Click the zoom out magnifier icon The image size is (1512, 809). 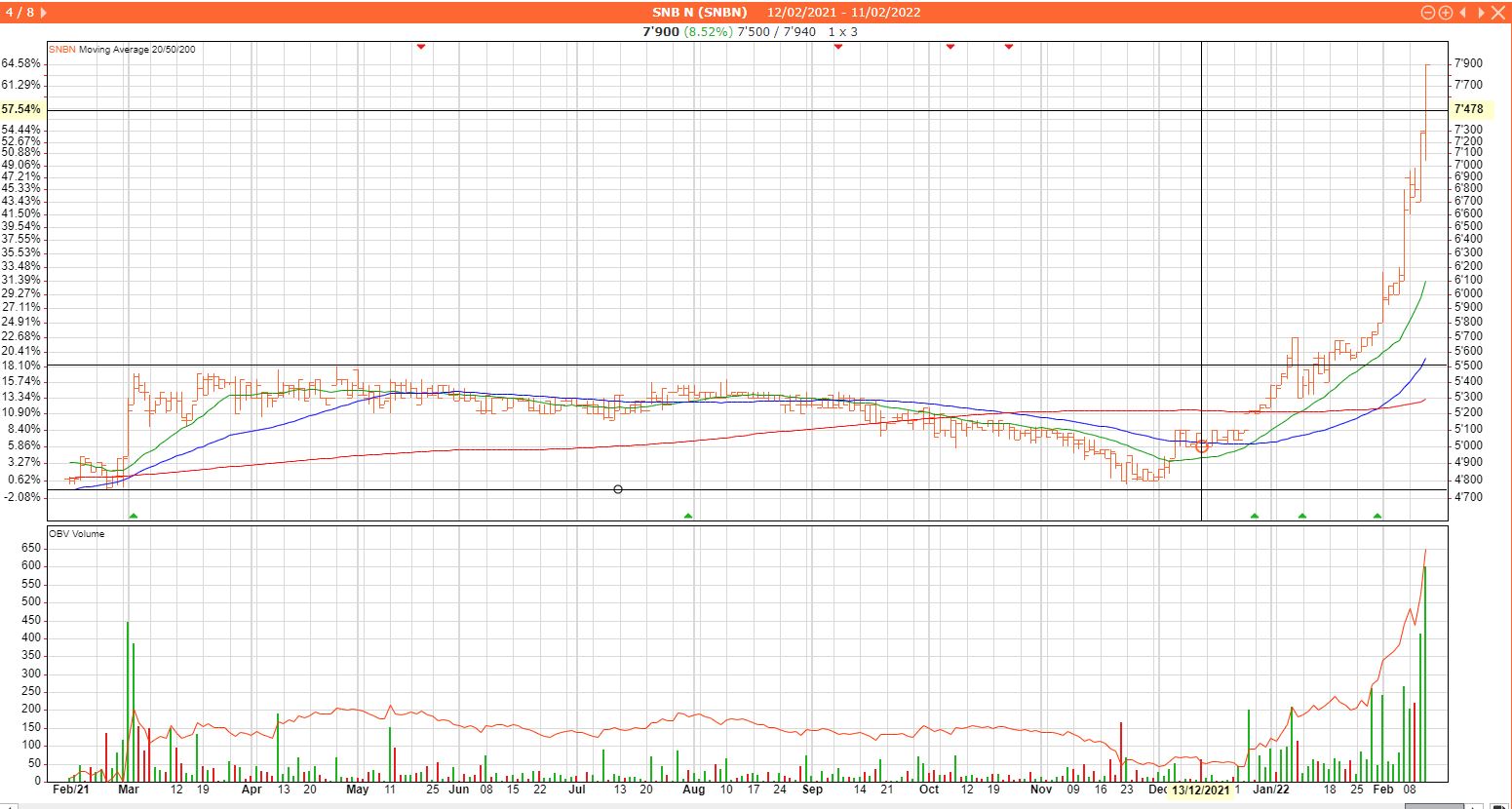click(x=1428, y=13)
